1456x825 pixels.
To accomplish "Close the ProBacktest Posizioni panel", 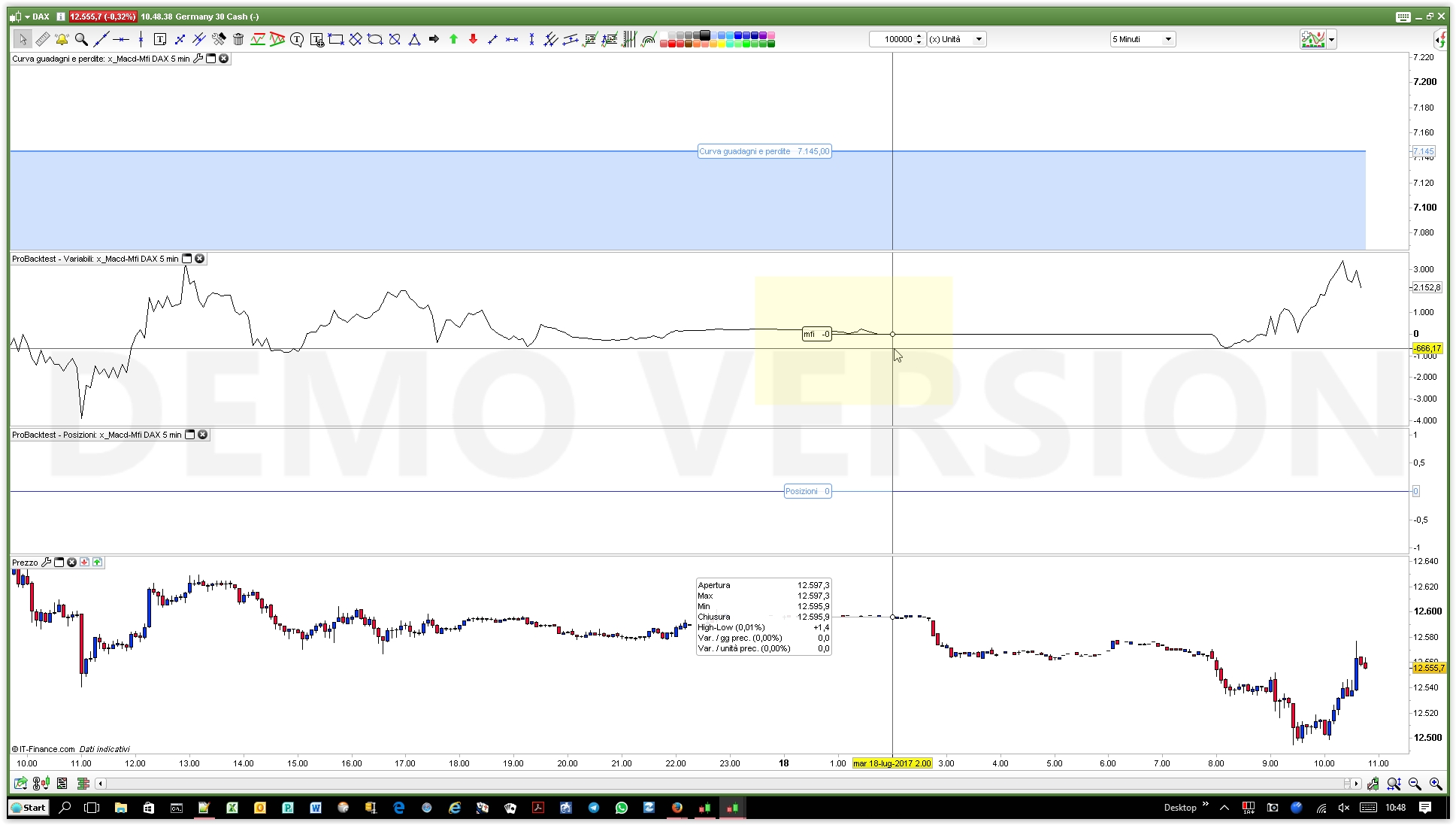I will 203,435.
